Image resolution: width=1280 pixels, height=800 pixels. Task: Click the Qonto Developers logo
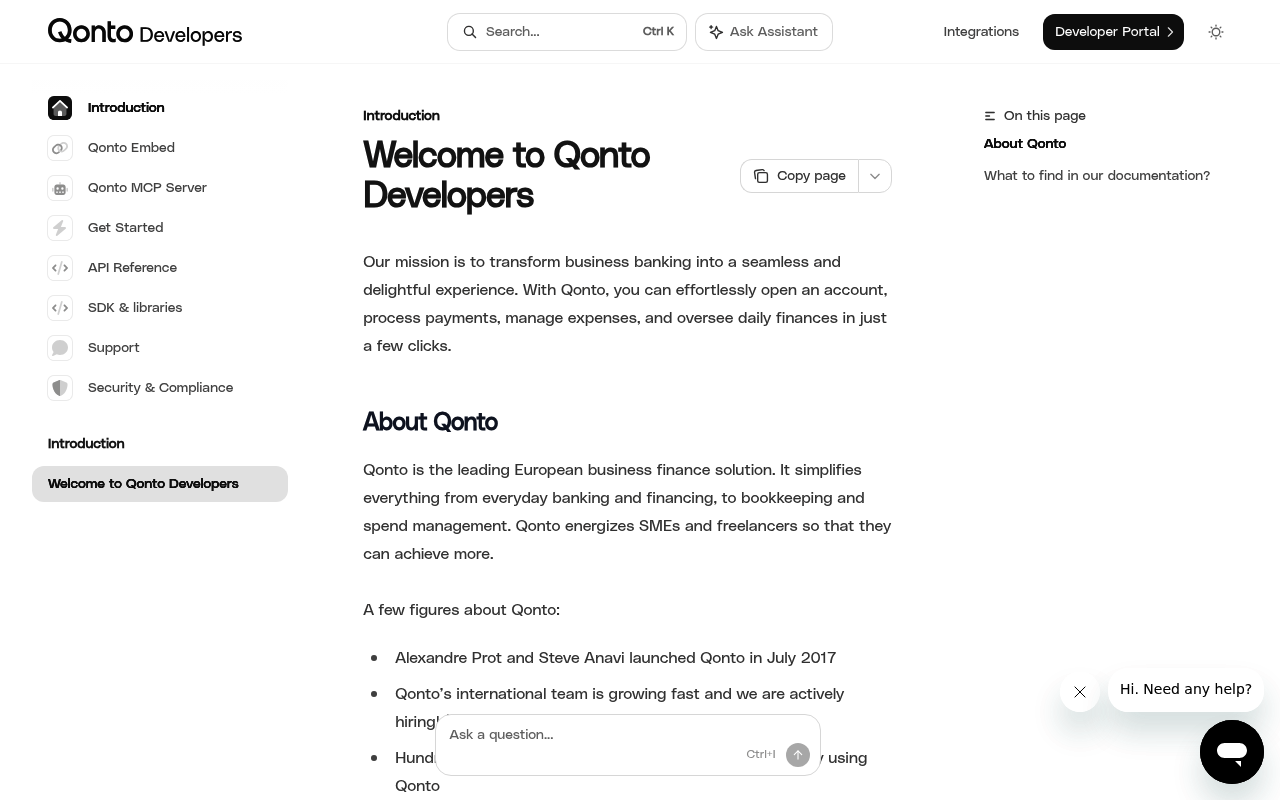(145, 32)
